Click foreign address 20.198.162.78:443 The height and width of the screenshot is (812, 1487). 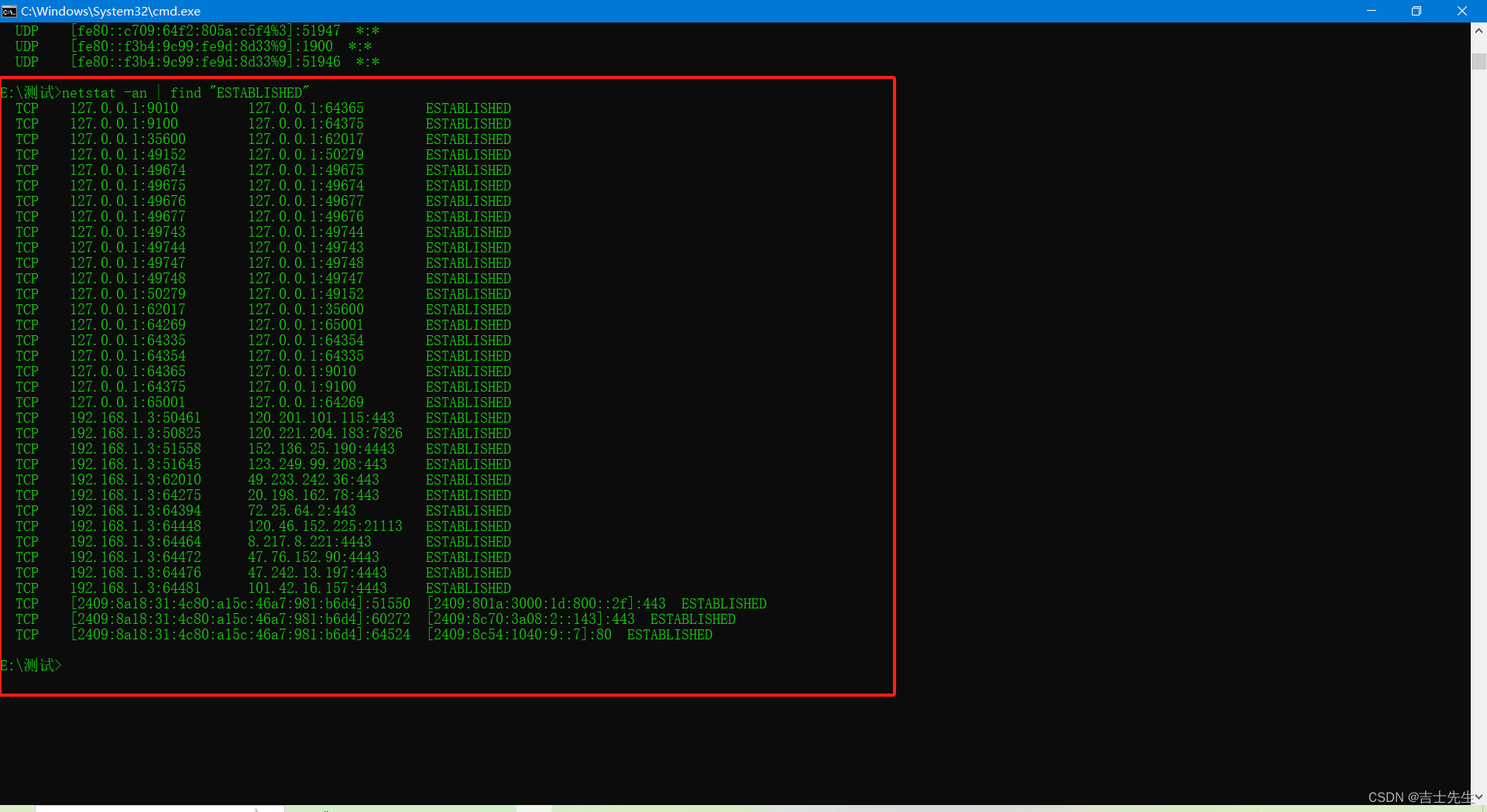coord(314,495)
